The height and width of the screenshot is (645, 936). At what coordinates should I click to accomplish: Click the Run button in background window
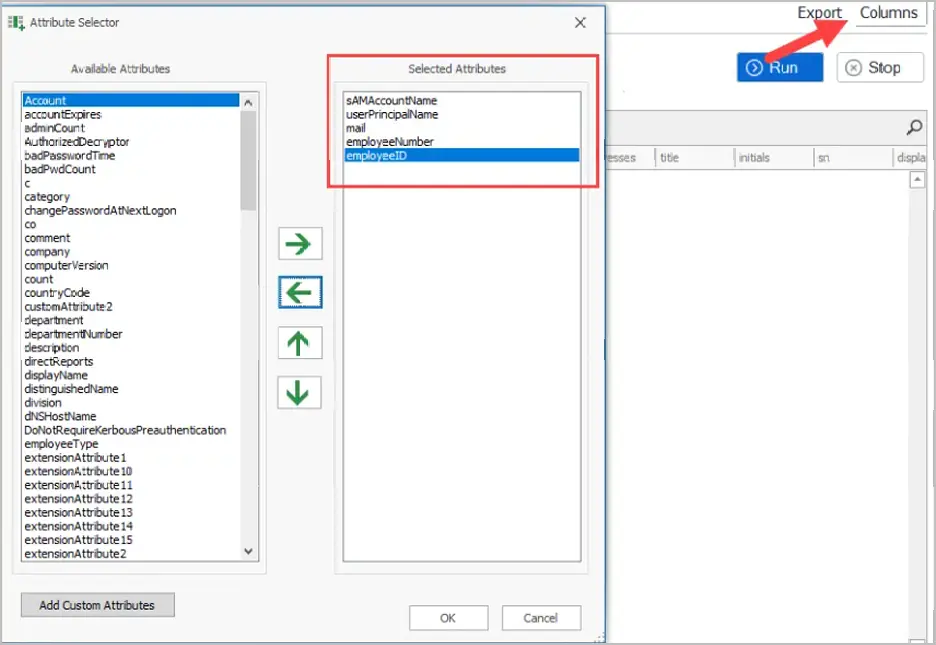(x=780, y=67)
